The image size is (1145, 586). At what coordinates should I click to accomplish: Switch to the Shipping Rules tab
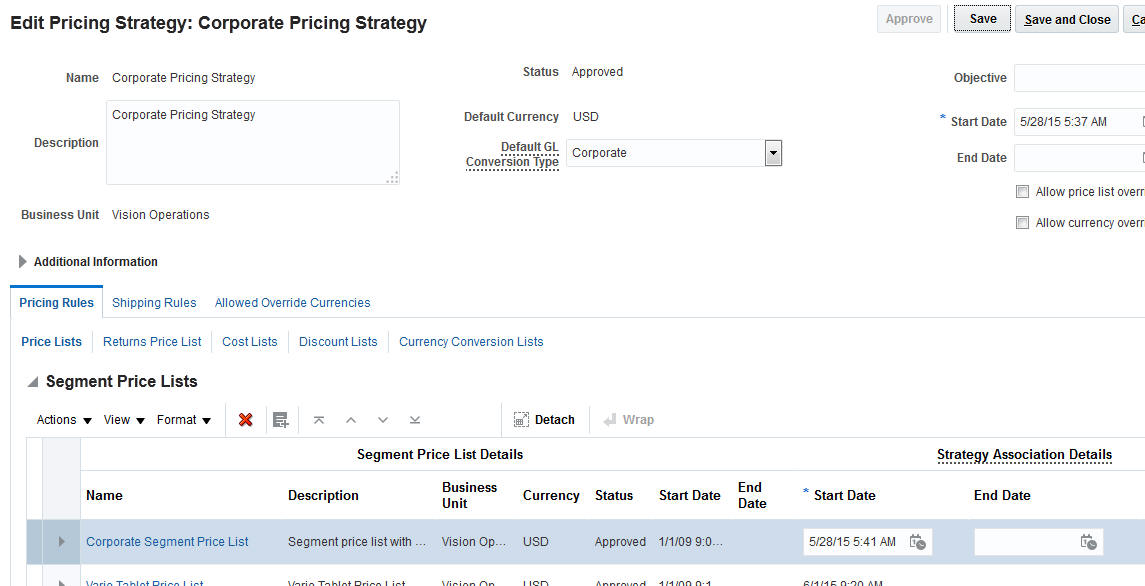pos(153,302)
